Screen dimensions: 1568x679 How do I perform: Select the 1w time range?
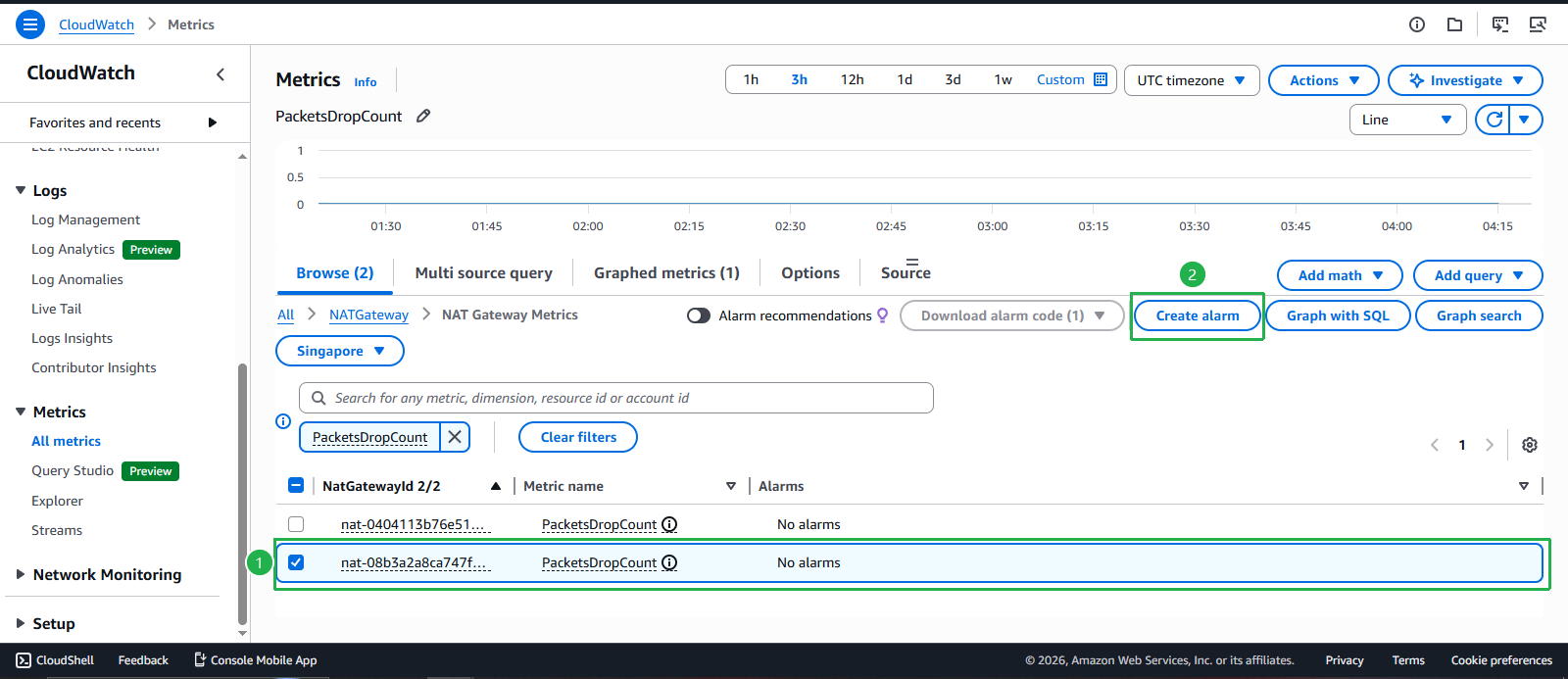1004,79
